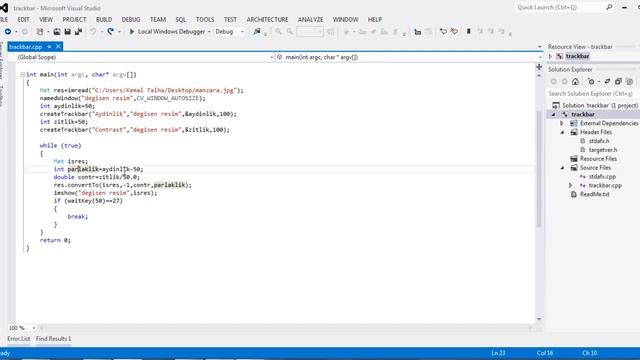
Task: Open the BUILD menu
Action: (104, 20)
